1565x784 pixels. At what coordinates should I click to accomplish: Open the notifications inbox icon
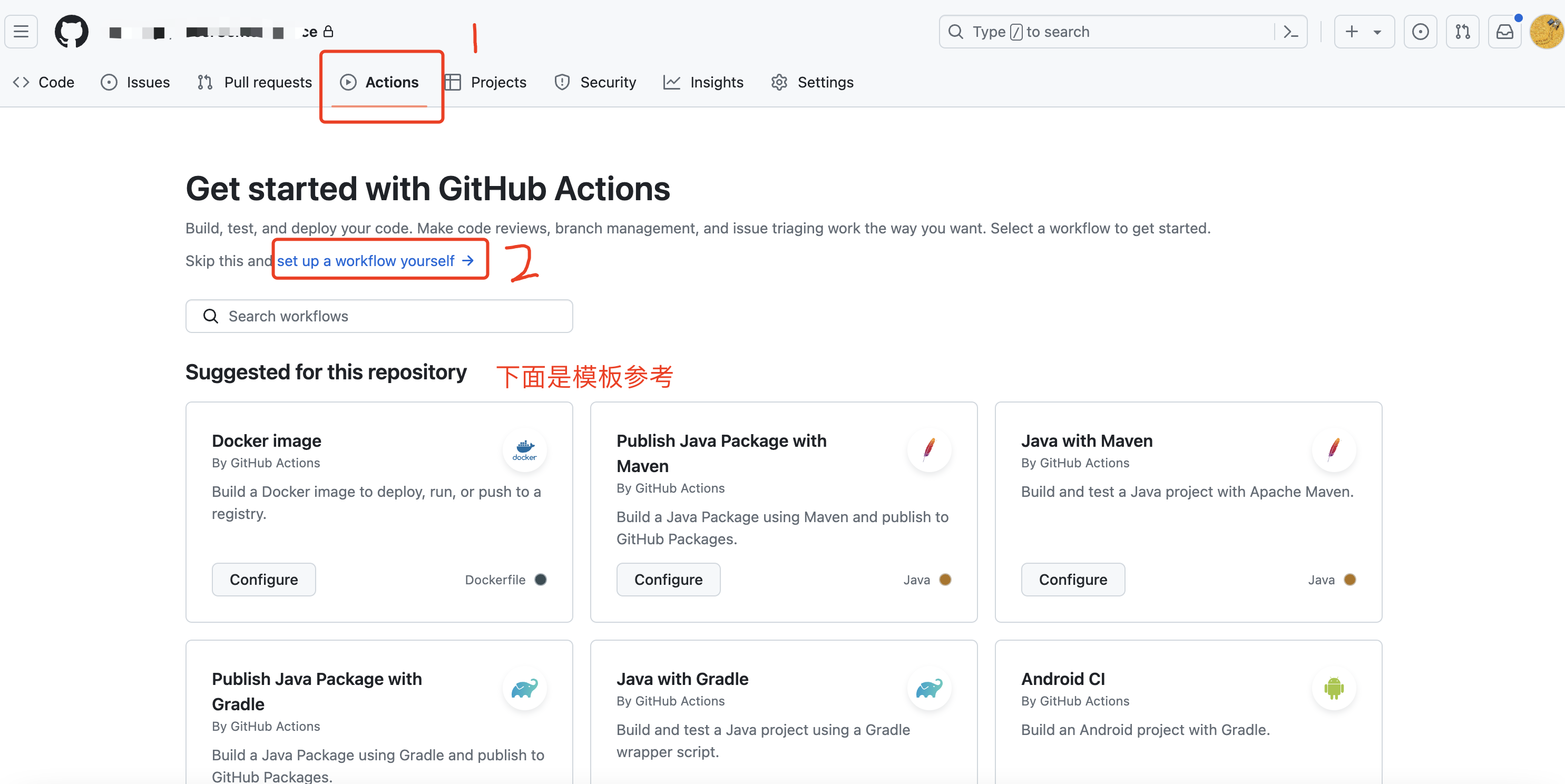1504,32
